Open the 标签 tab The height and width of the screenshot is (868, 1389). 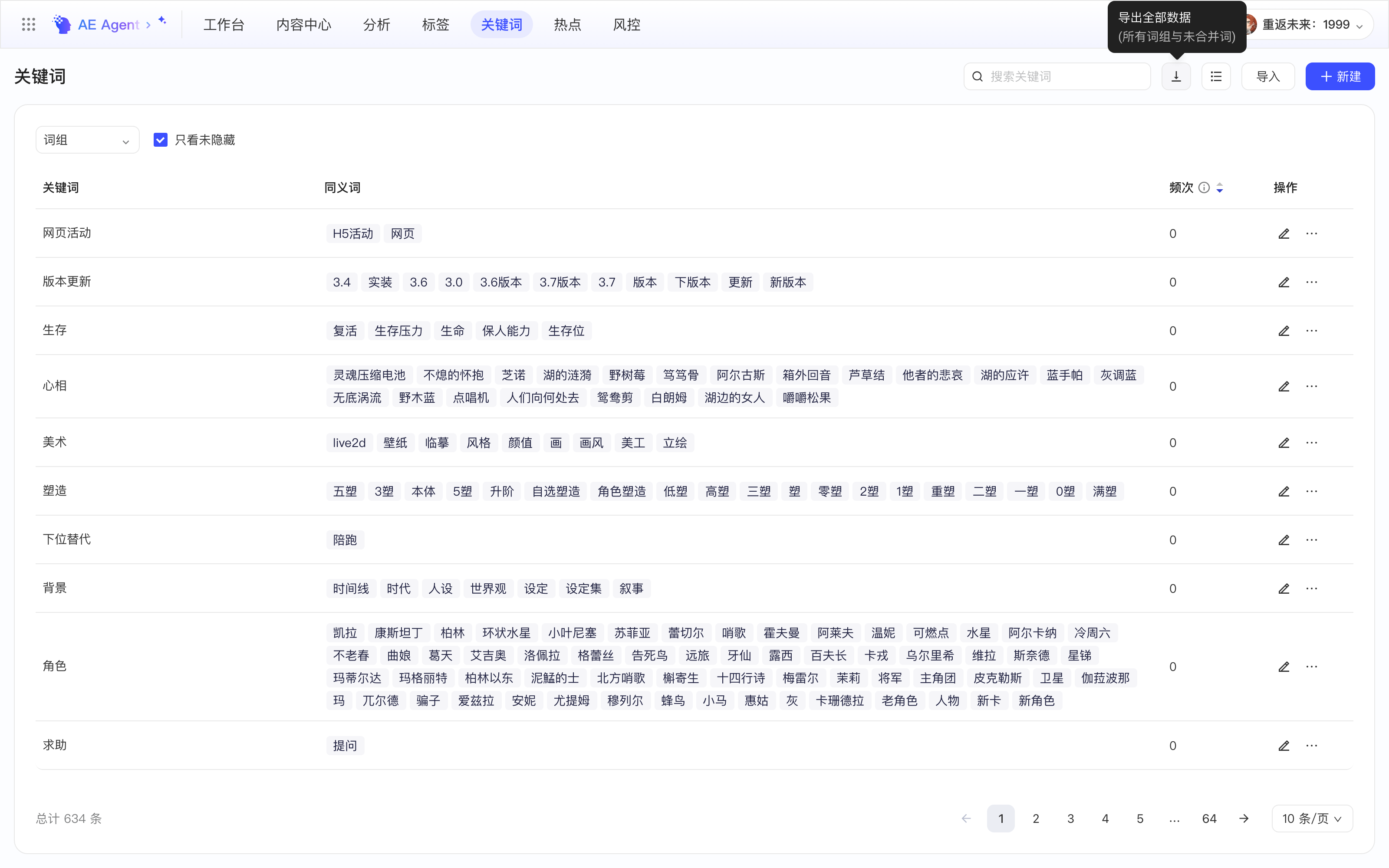(435, 25)
